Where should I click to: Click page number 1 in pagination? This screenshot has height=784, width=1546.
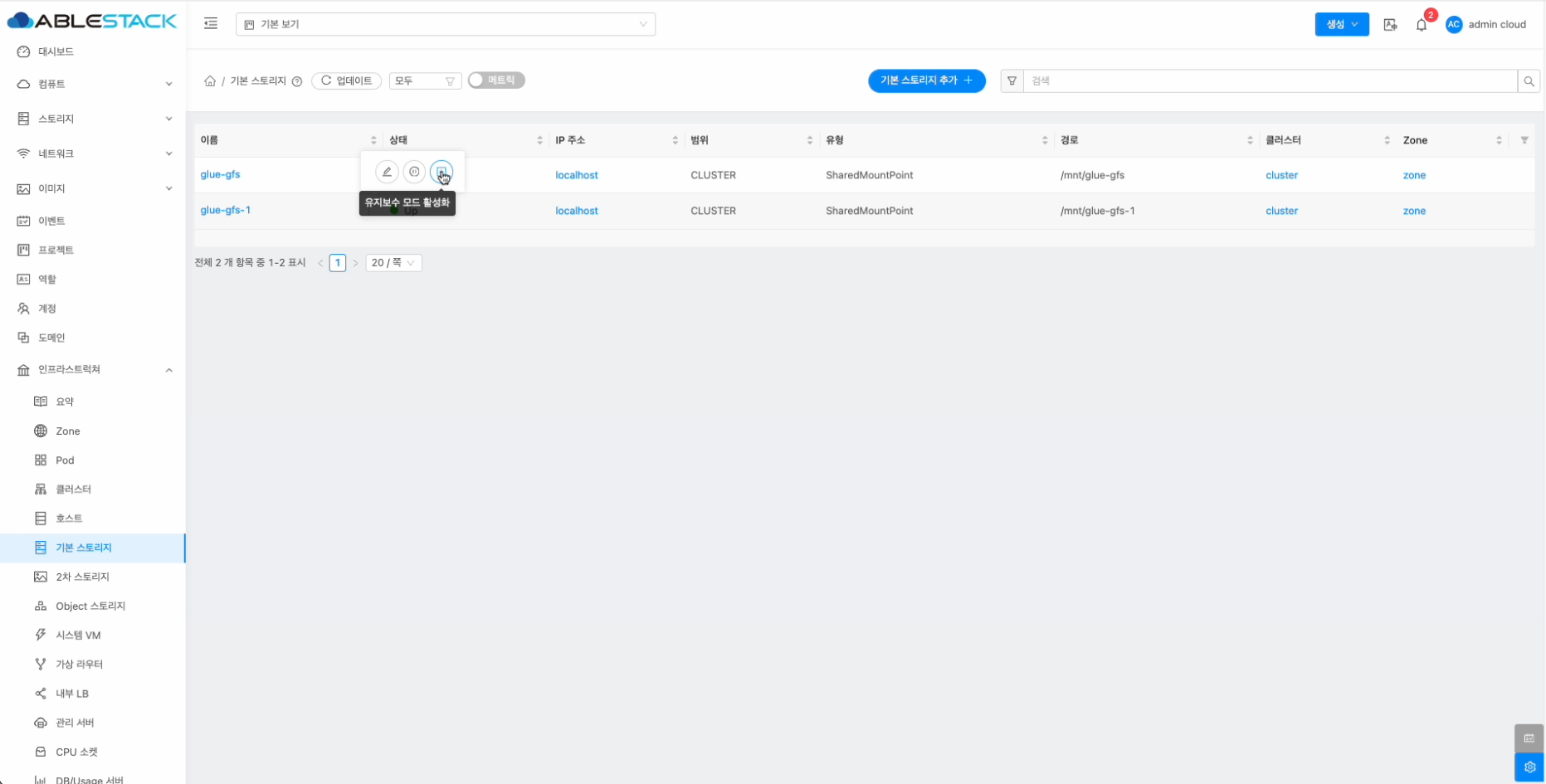[x=338, y=263]
